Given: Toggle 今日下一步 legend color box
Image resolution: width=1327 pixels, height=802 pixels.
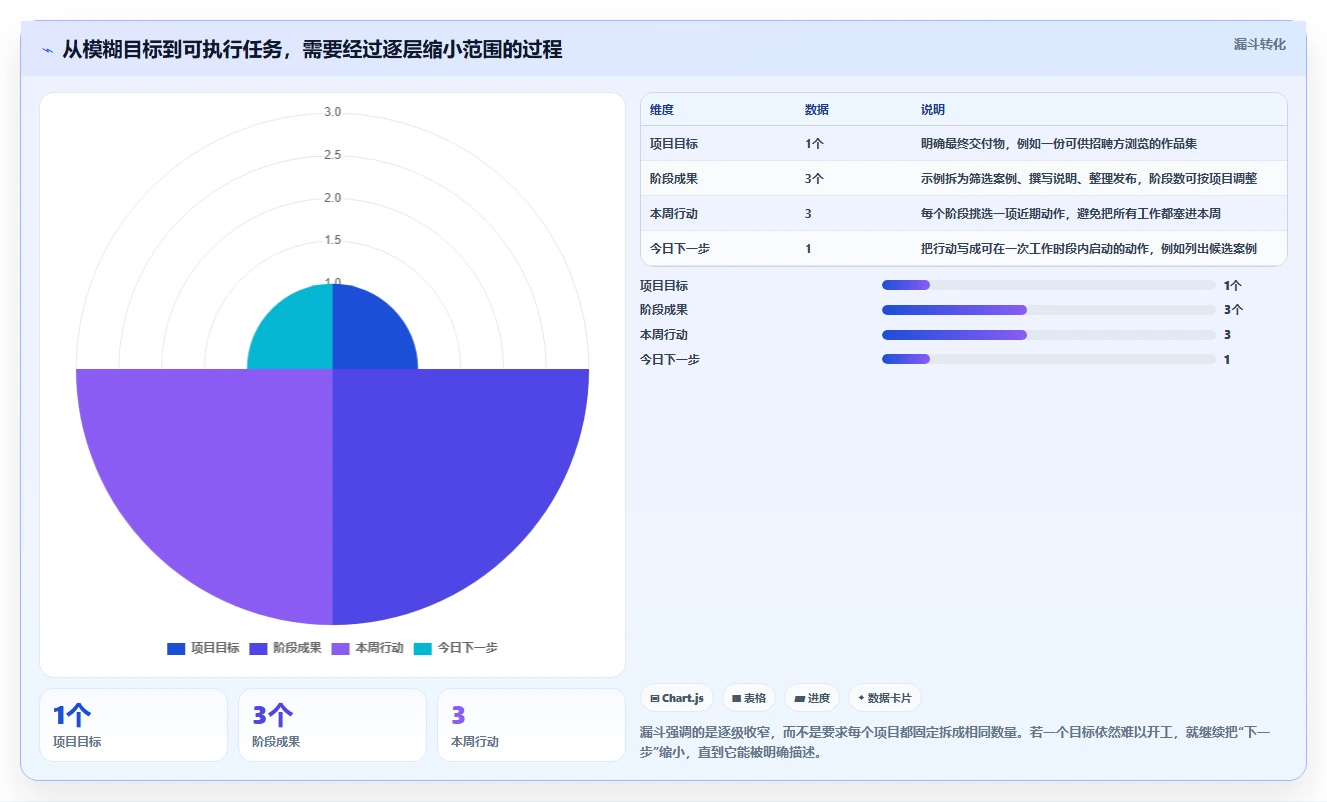Looking at the screenshot, I should point(422,648).
